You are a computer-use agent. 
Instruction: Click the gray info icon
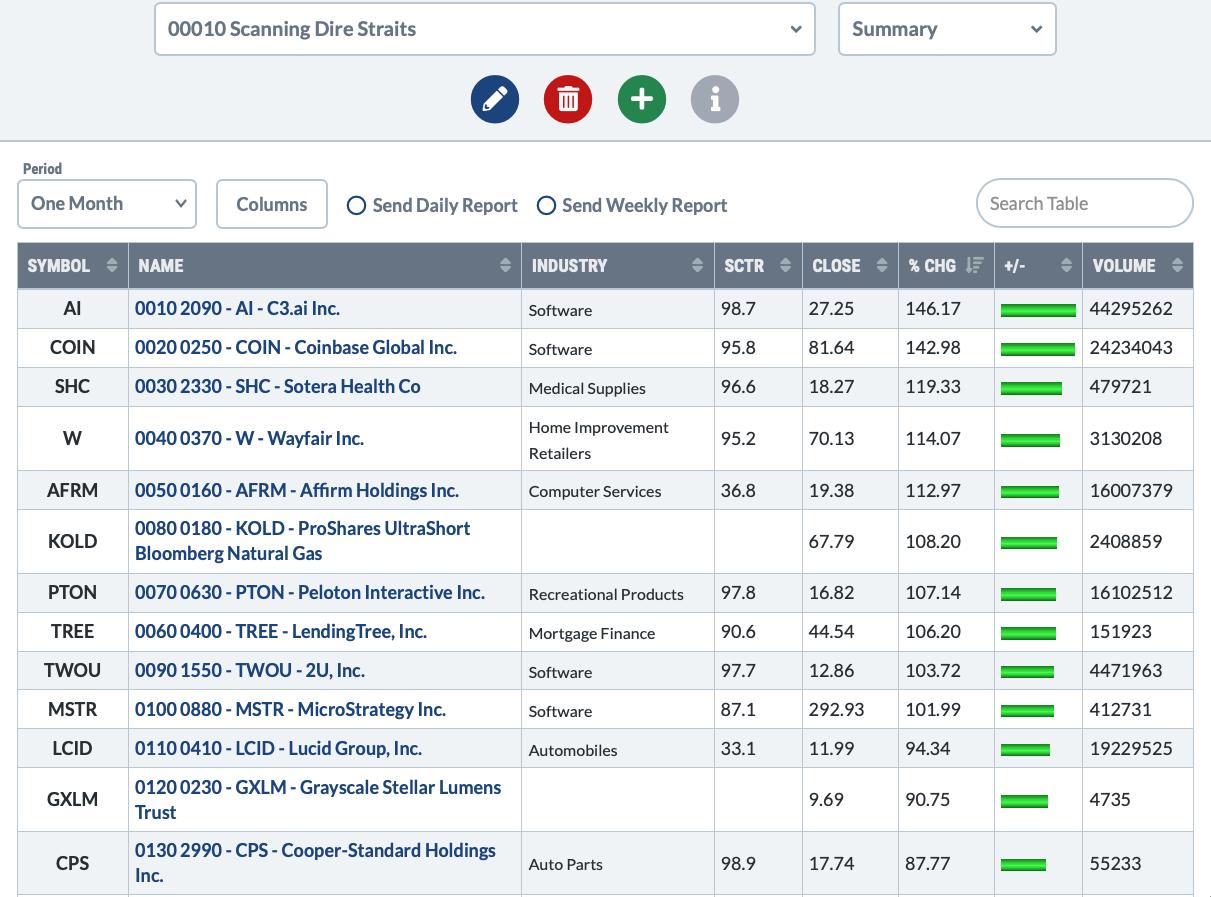coord(715,100)
